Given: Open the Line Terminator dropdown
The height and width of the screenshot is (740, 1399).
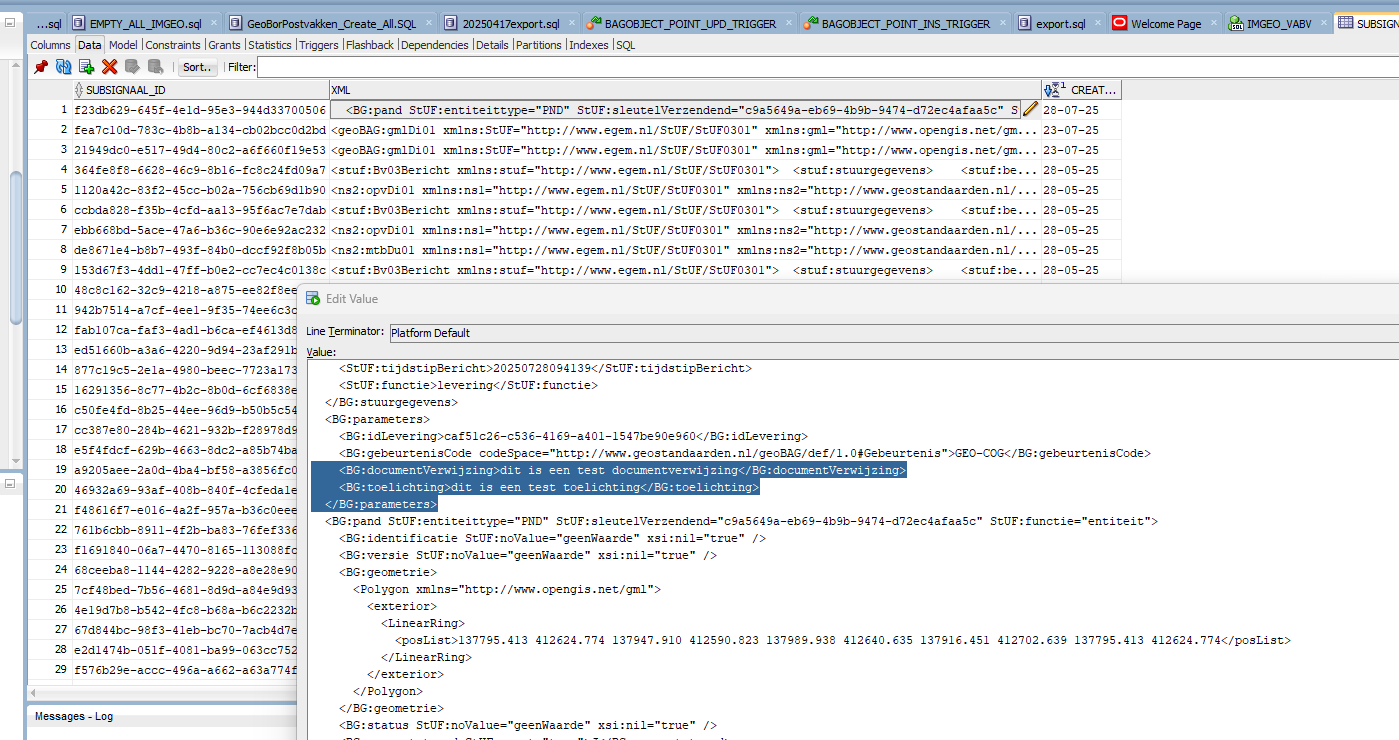Looking at the screenshot, I should (892, 333).
